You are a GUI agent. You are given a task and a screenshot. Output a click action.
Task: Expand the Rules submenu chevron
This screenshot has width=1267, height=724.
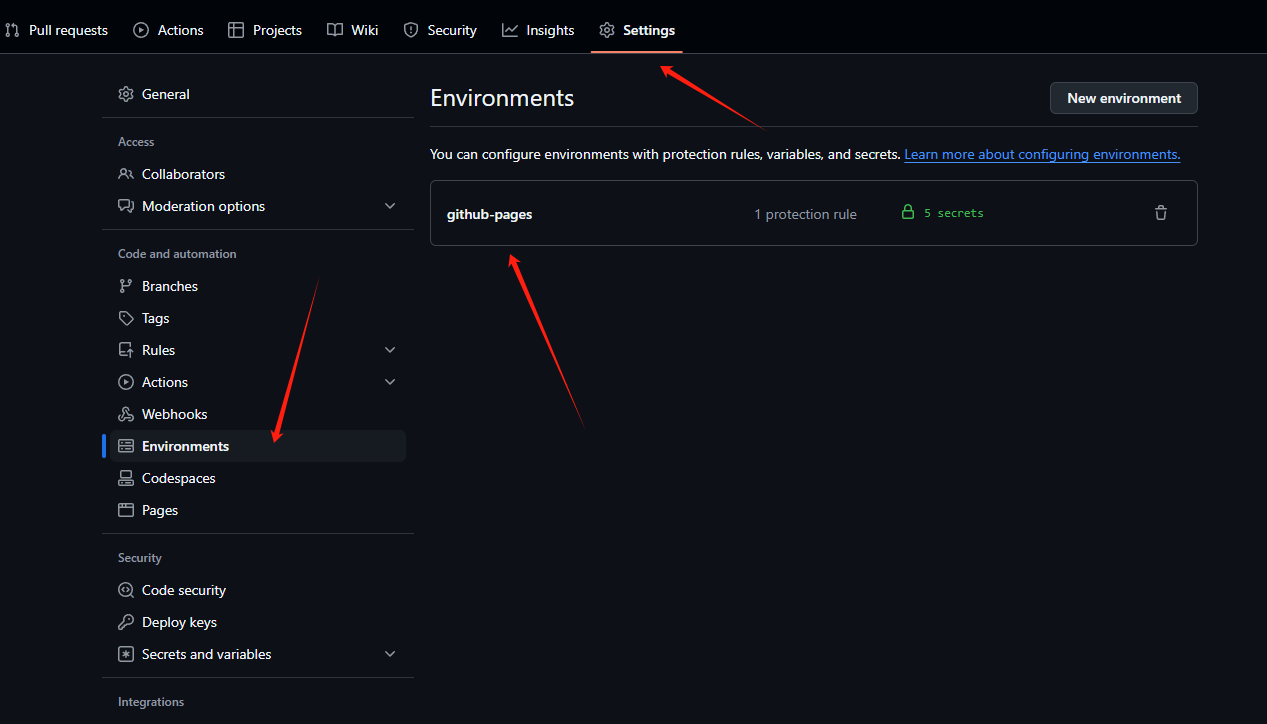[x=390, y=350]
